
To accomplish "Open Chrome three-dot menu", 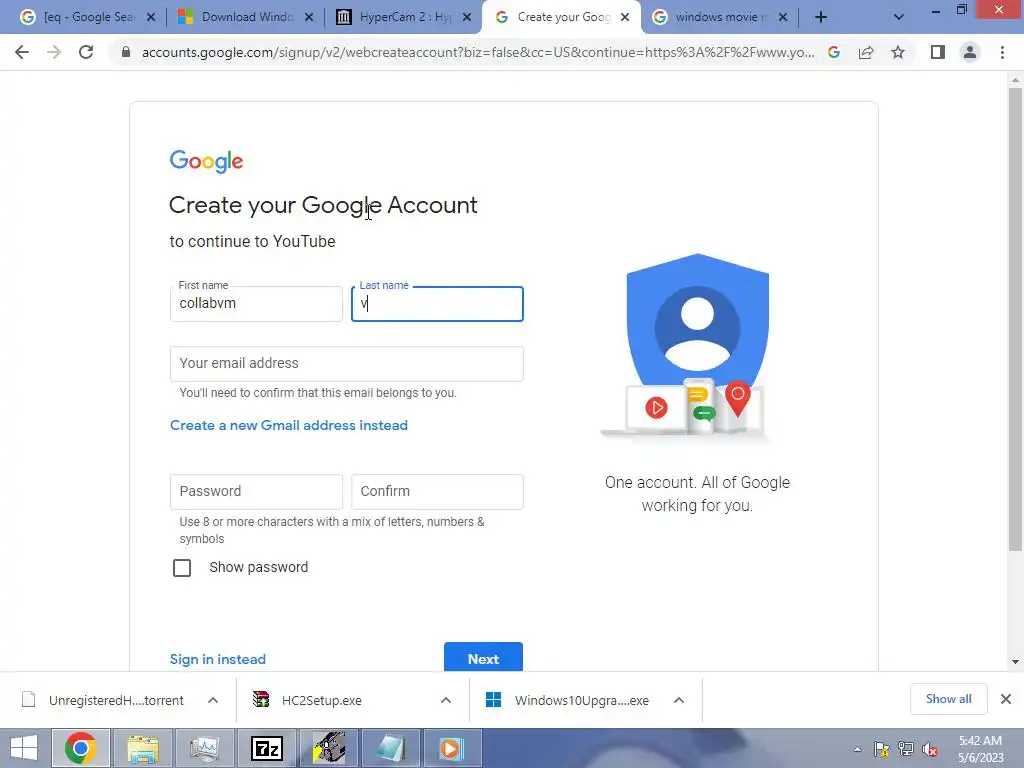I will coord(1002,52).
